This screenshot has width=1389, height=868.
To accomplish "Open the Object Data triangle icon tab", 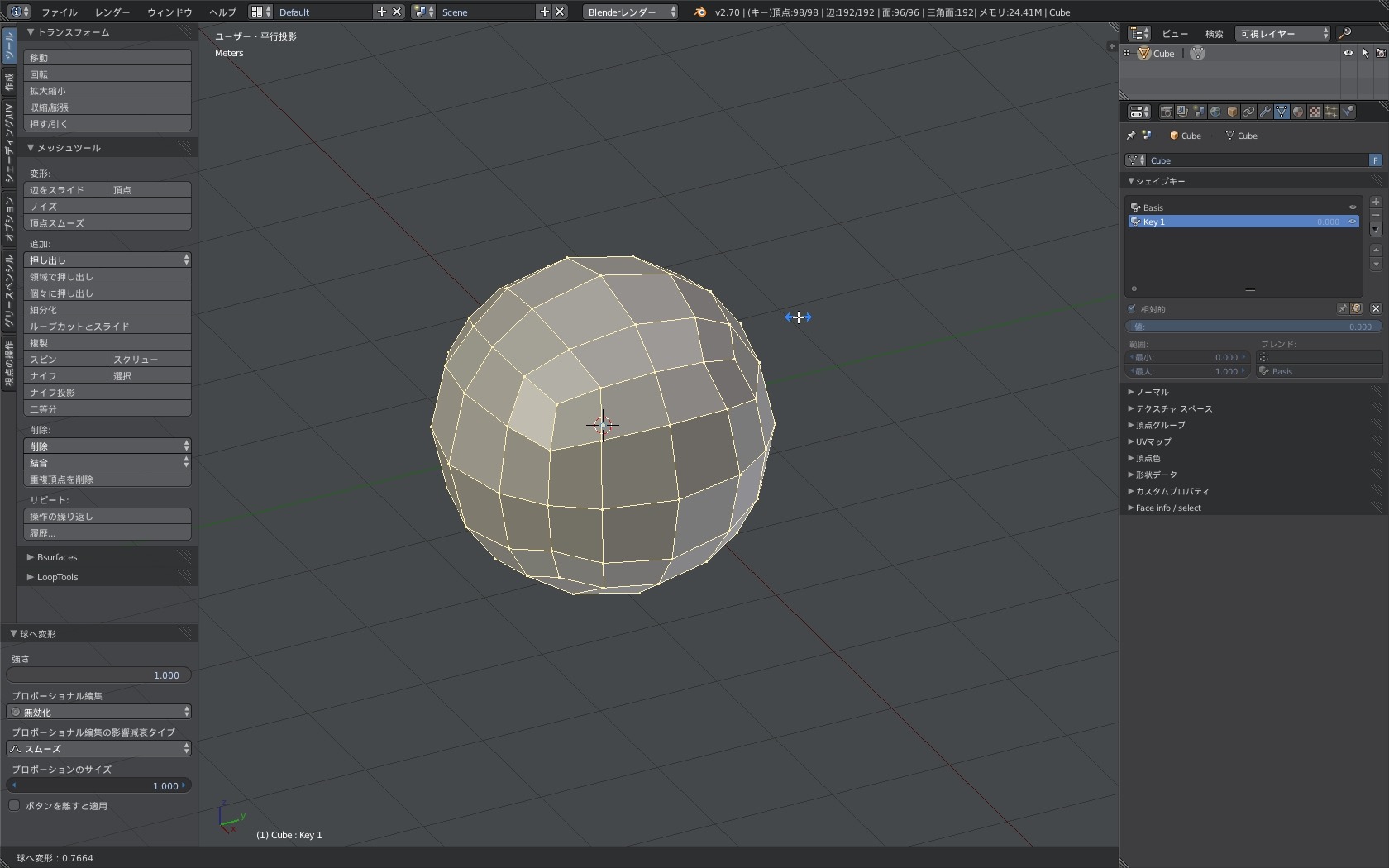I will tap(1282, 112).
